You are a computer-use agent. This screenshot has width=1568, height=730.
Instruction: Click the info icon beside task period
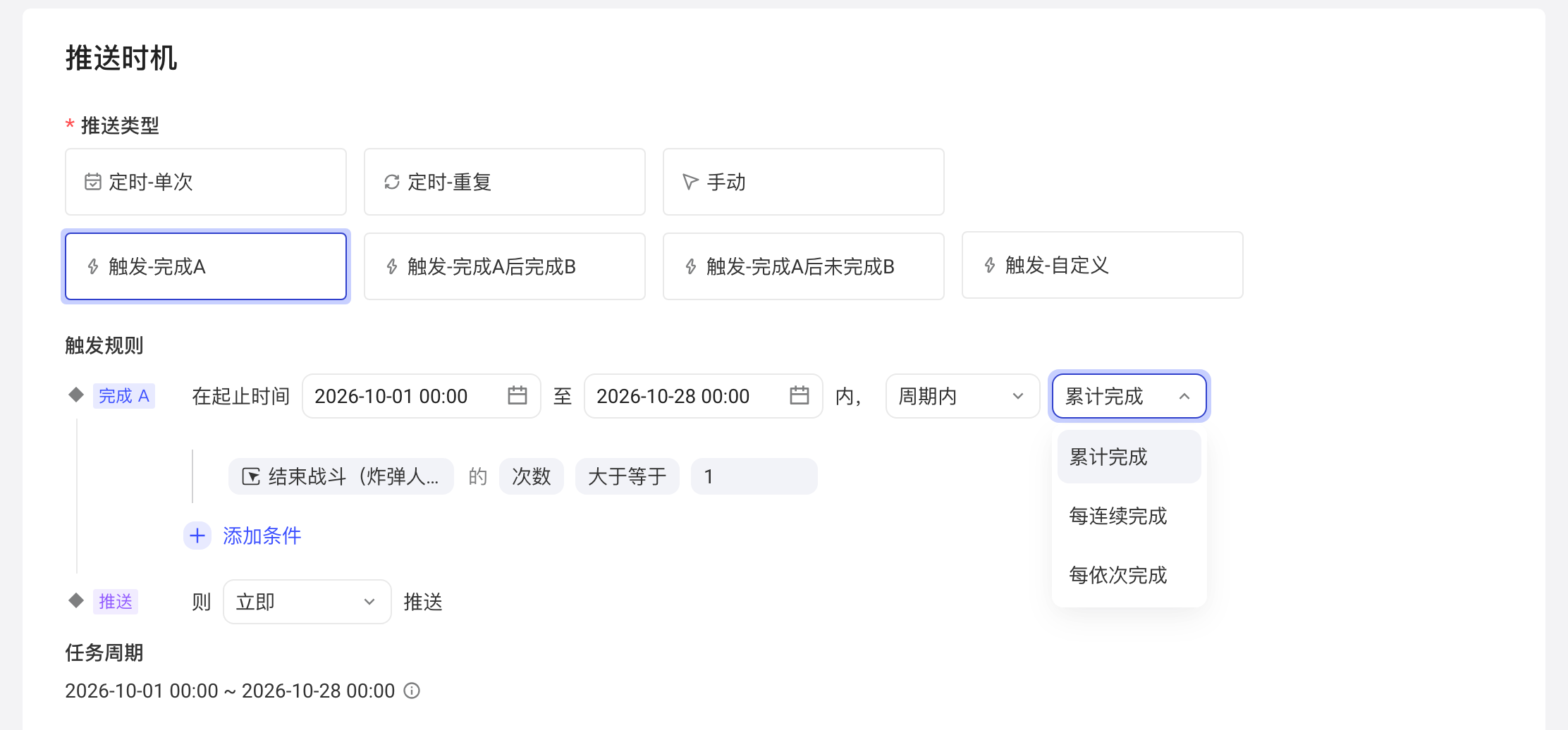coord(412,691)
